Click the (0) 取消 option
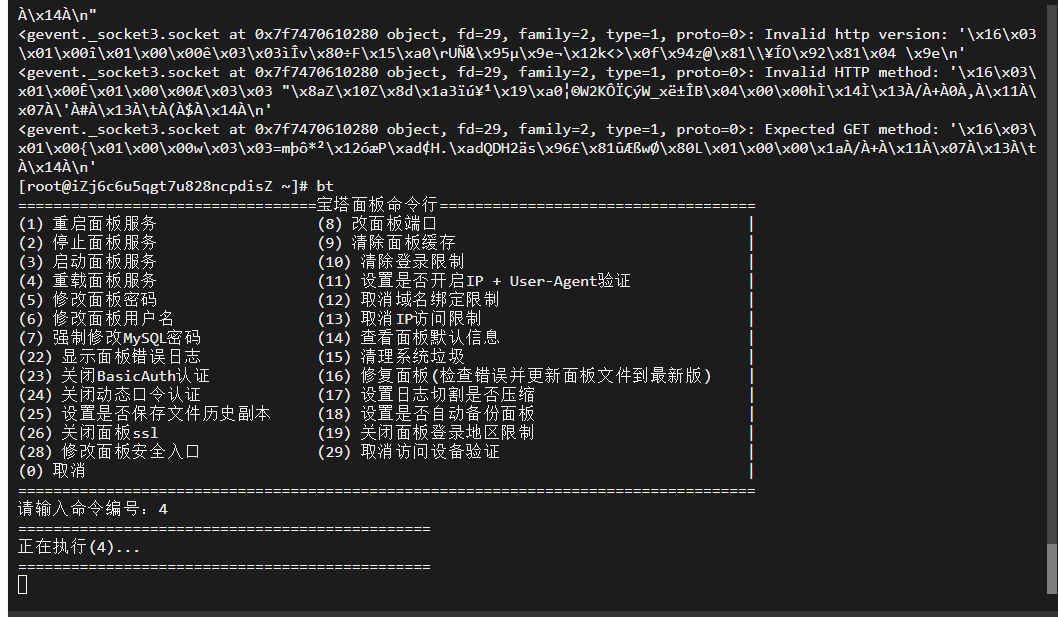 point(52,471)
